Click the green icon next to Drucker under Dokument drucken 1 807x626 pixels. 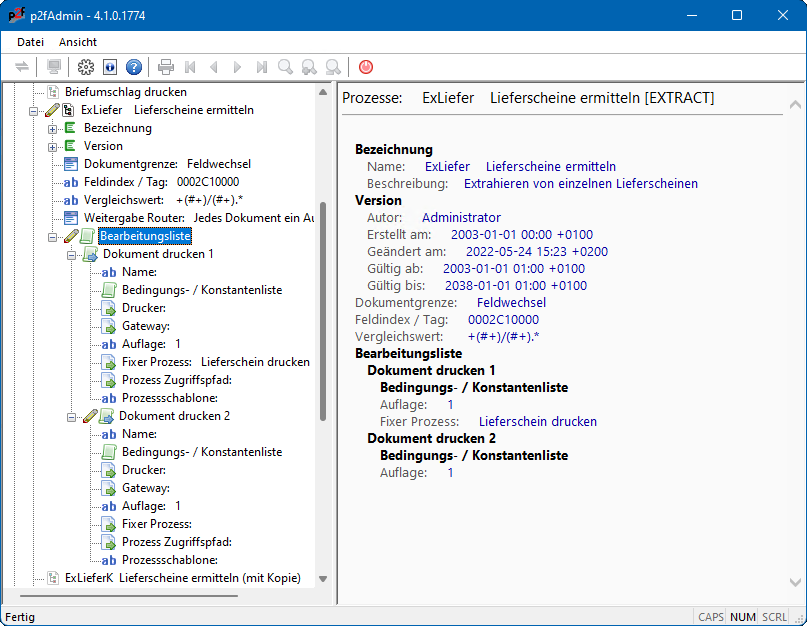pyautogui.click(x=109, y=308)
